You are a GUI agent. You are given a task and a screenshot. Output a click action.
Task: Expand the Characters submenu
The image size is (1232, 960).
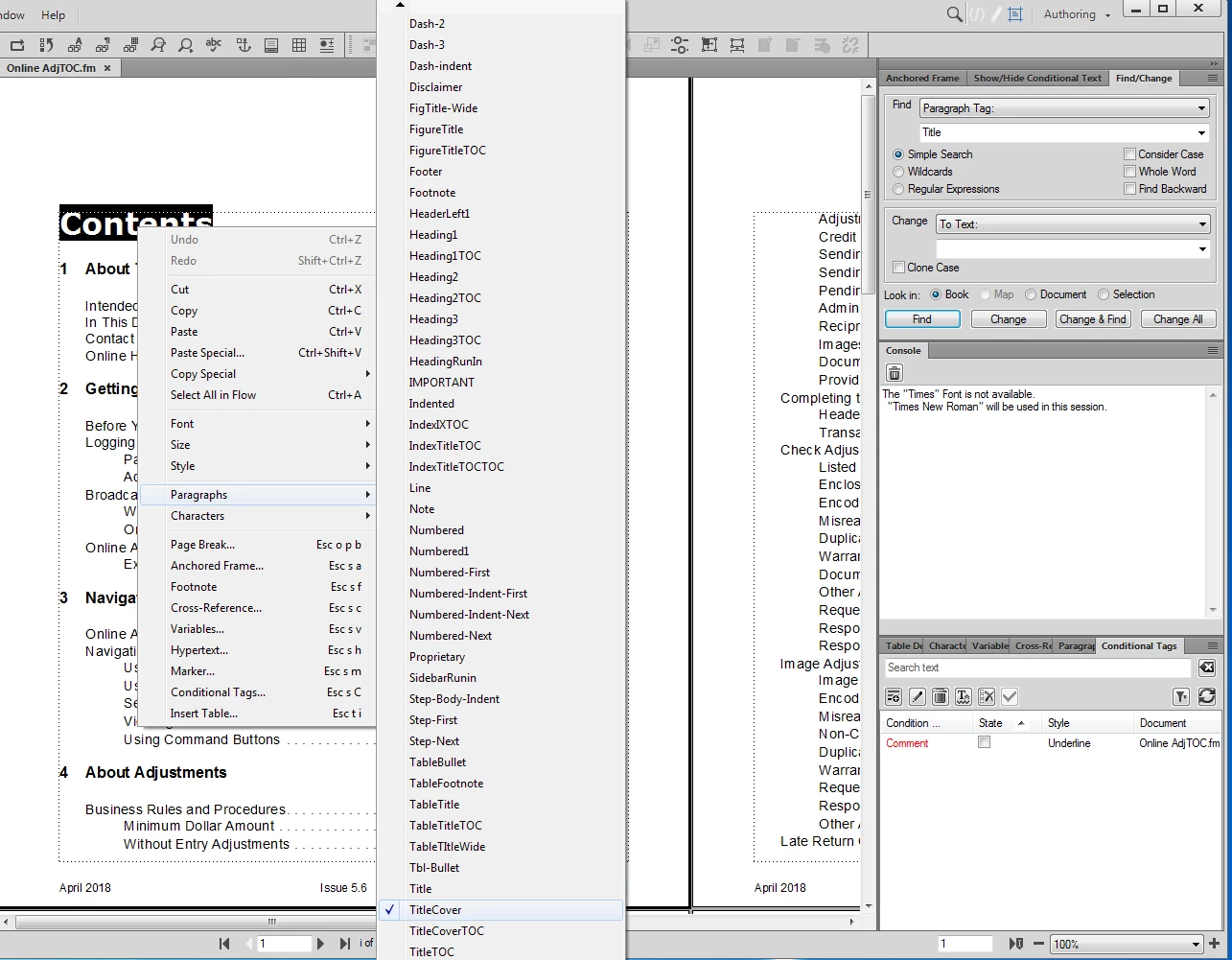click(257, 516)
